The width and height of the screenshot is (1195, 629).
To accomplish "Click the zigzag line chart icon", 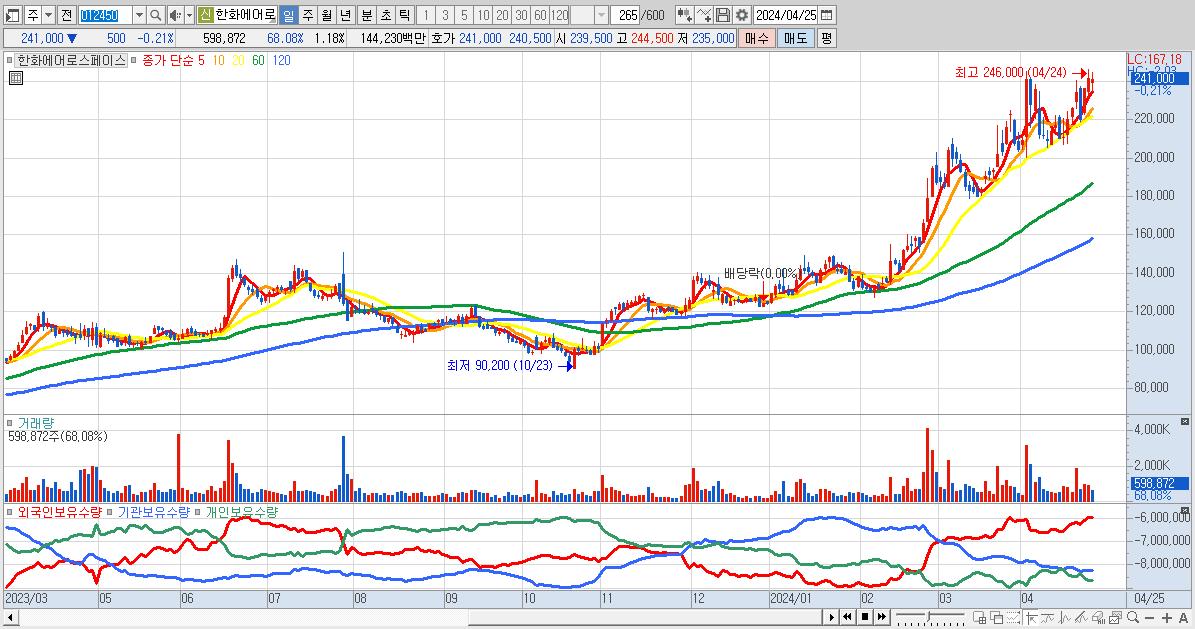I will (1065, 617).
